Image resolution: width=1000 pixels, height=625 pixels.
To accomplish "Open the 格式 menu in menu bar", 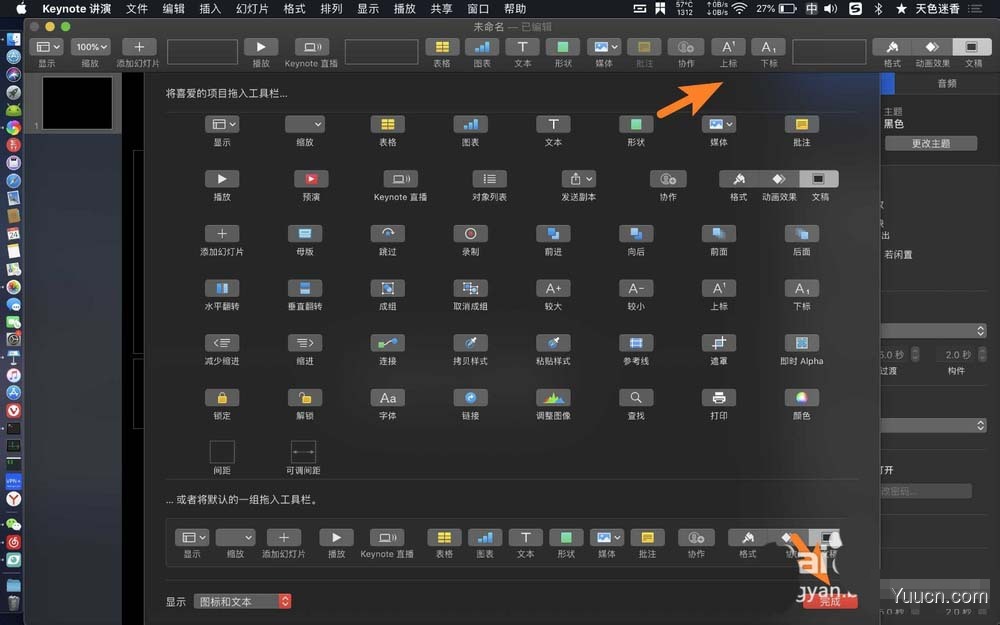I will tap(294, 8).
